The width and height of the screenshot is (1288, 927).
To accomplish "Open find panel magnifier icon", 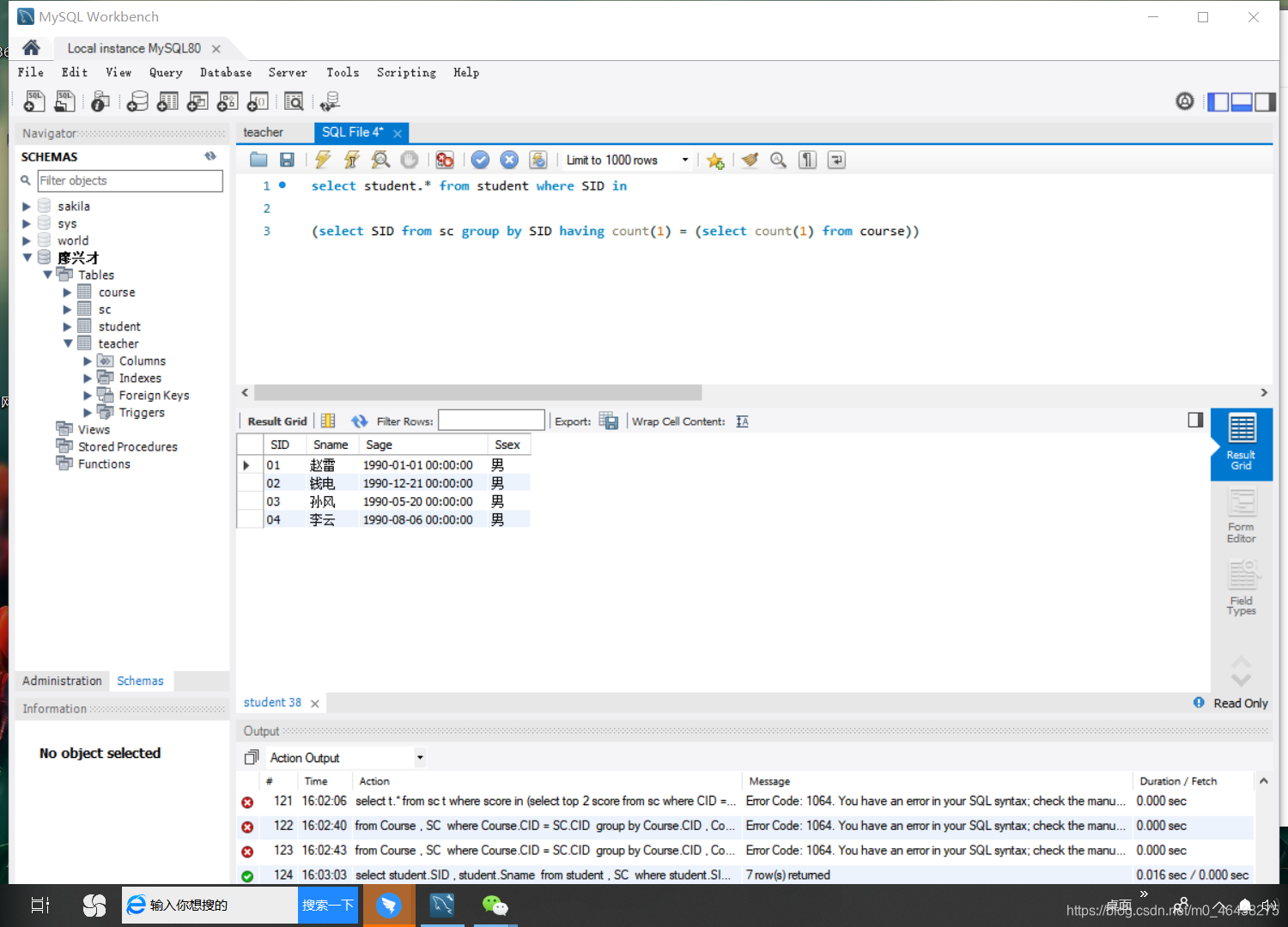I will [779, 160].
